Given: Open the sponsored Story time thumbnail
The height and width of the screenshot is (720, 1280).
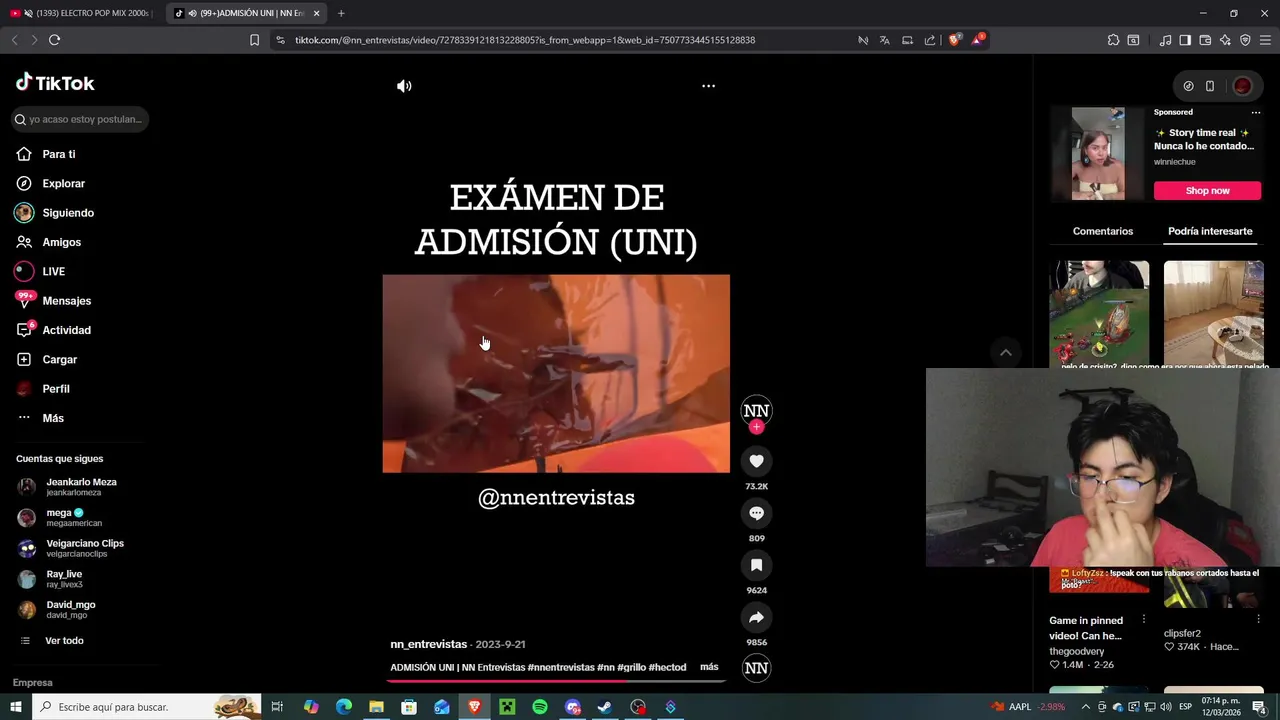Looking at the screenshot, I should (1098, 153).
